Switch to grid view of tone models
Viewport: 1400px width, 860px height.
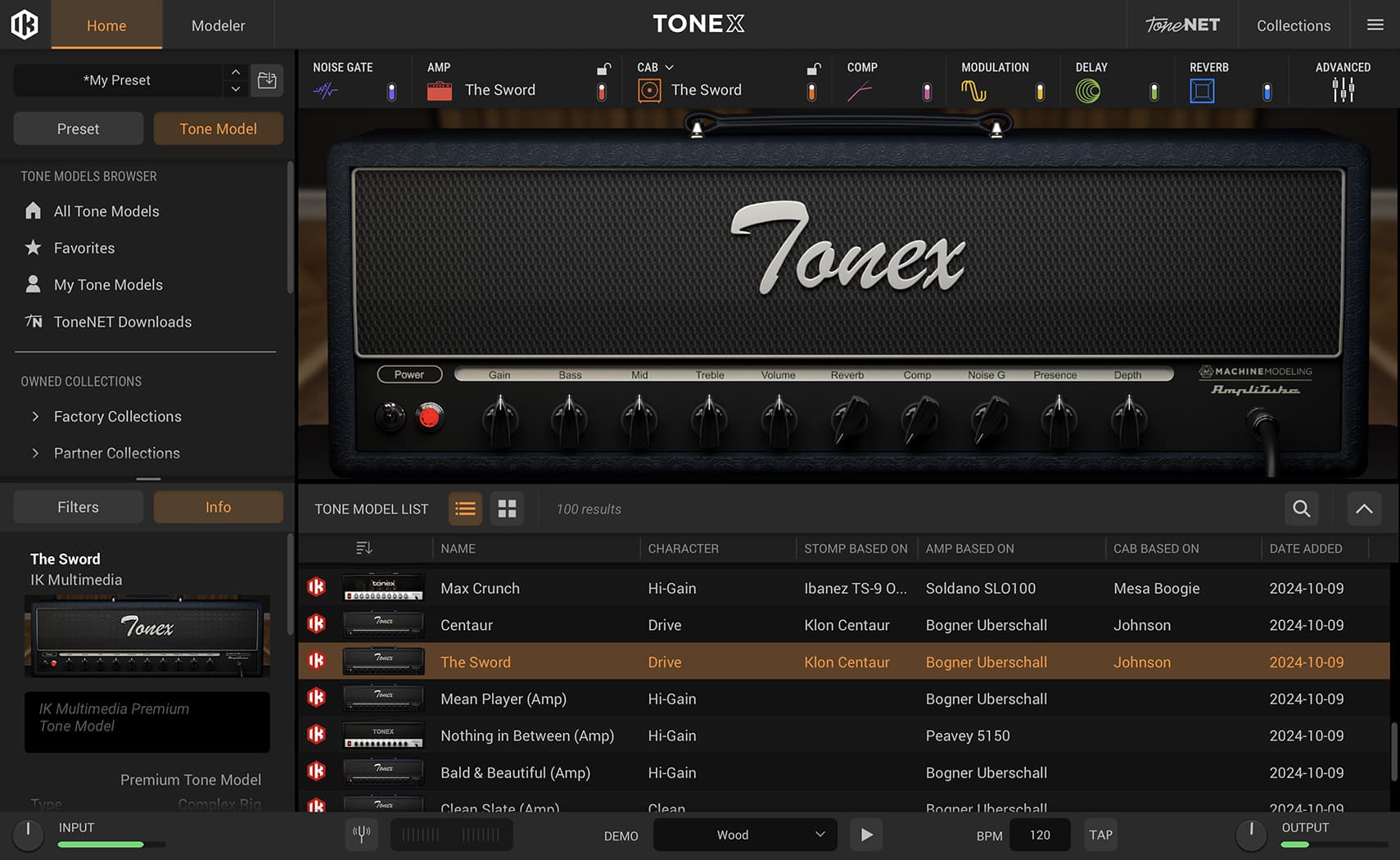click(x=507, y=509)
